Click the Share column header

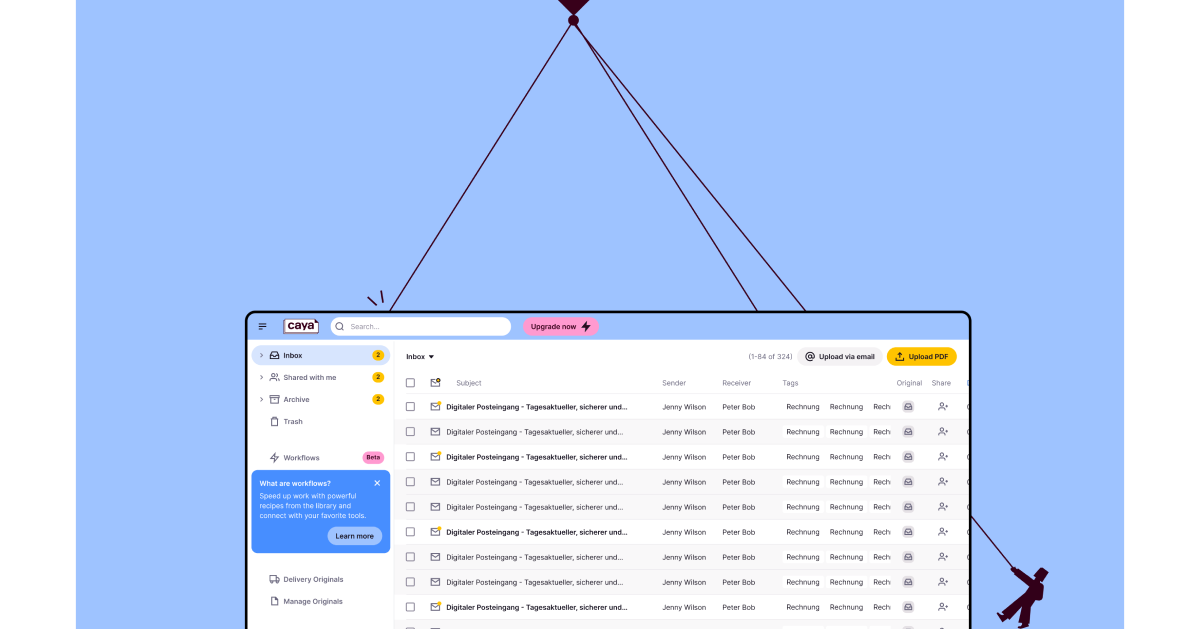pyautogui.click(x=941, y=383)
